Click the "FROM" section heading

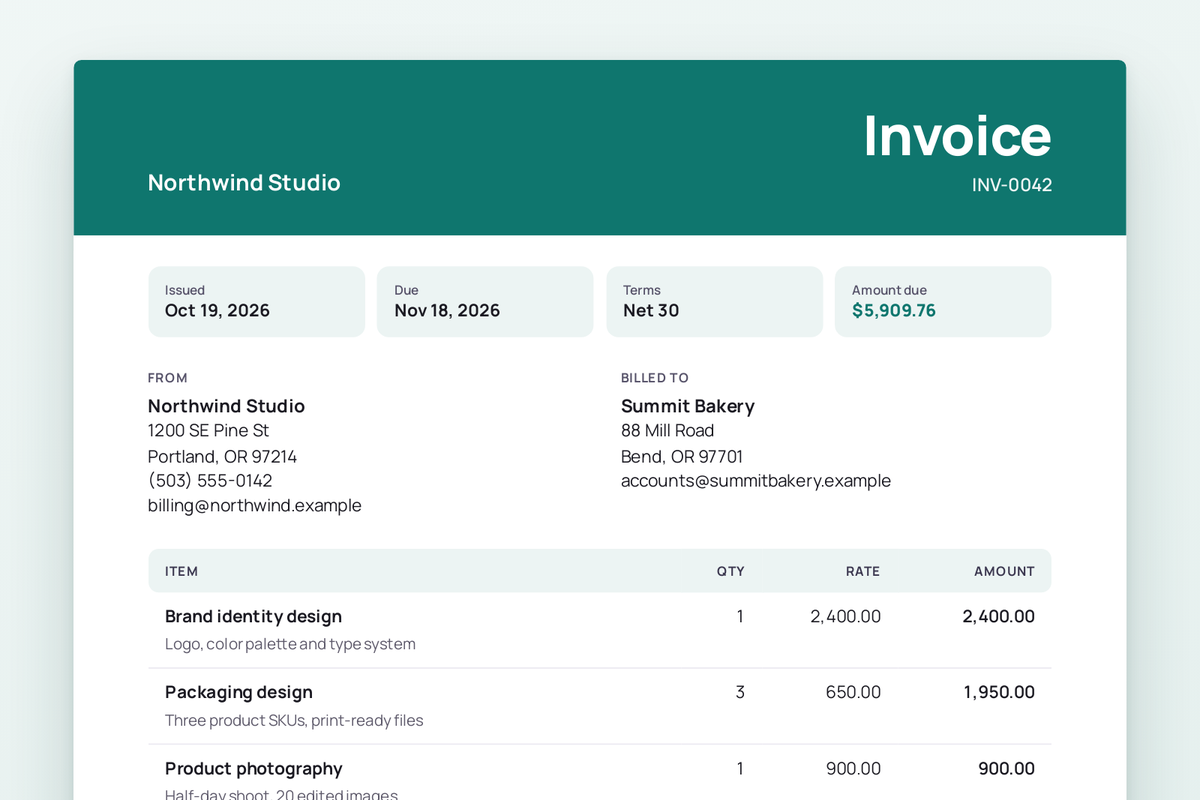(x=168, y=378)
